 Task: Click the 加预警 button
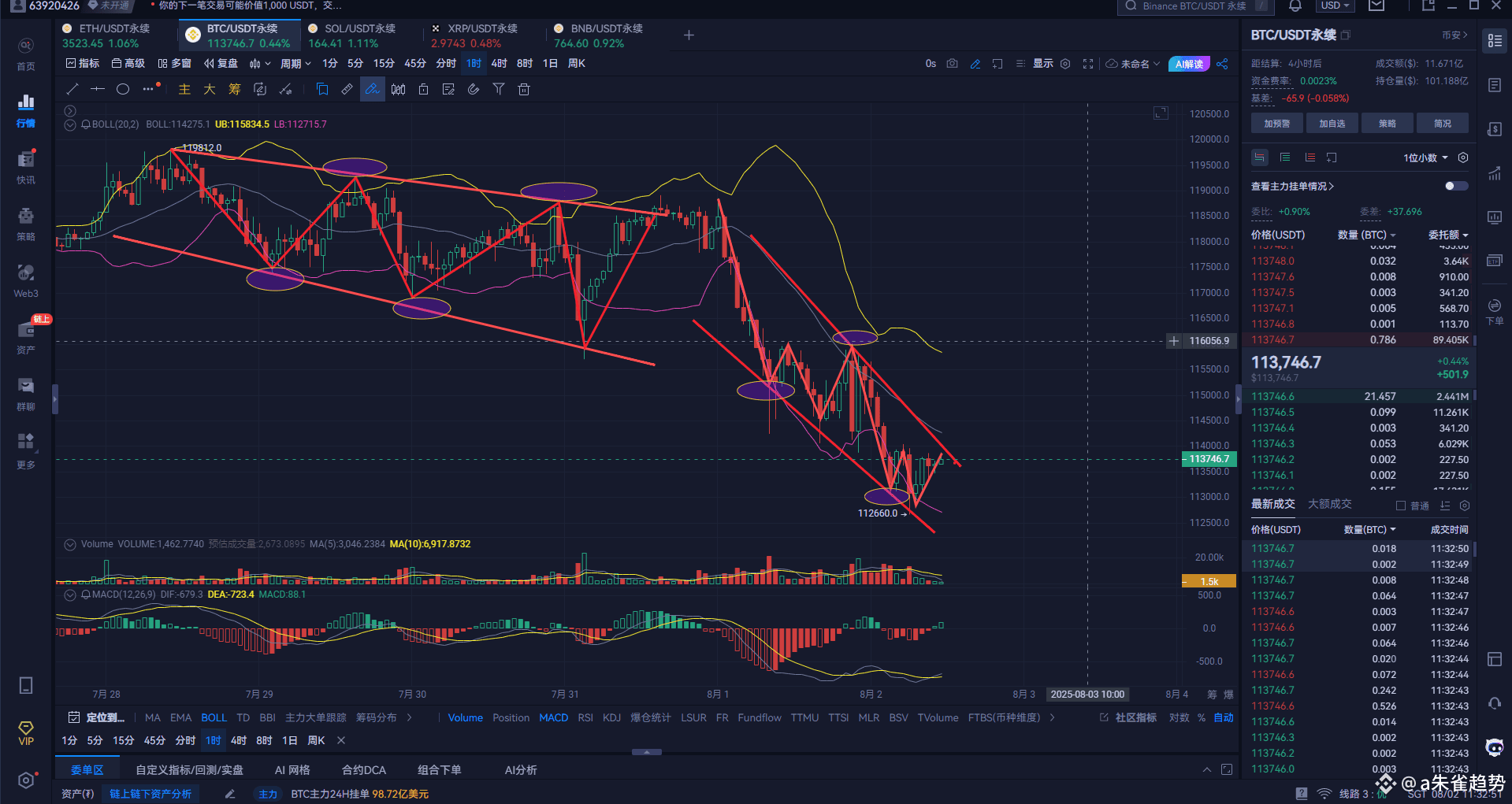[x=1277, y=124]
